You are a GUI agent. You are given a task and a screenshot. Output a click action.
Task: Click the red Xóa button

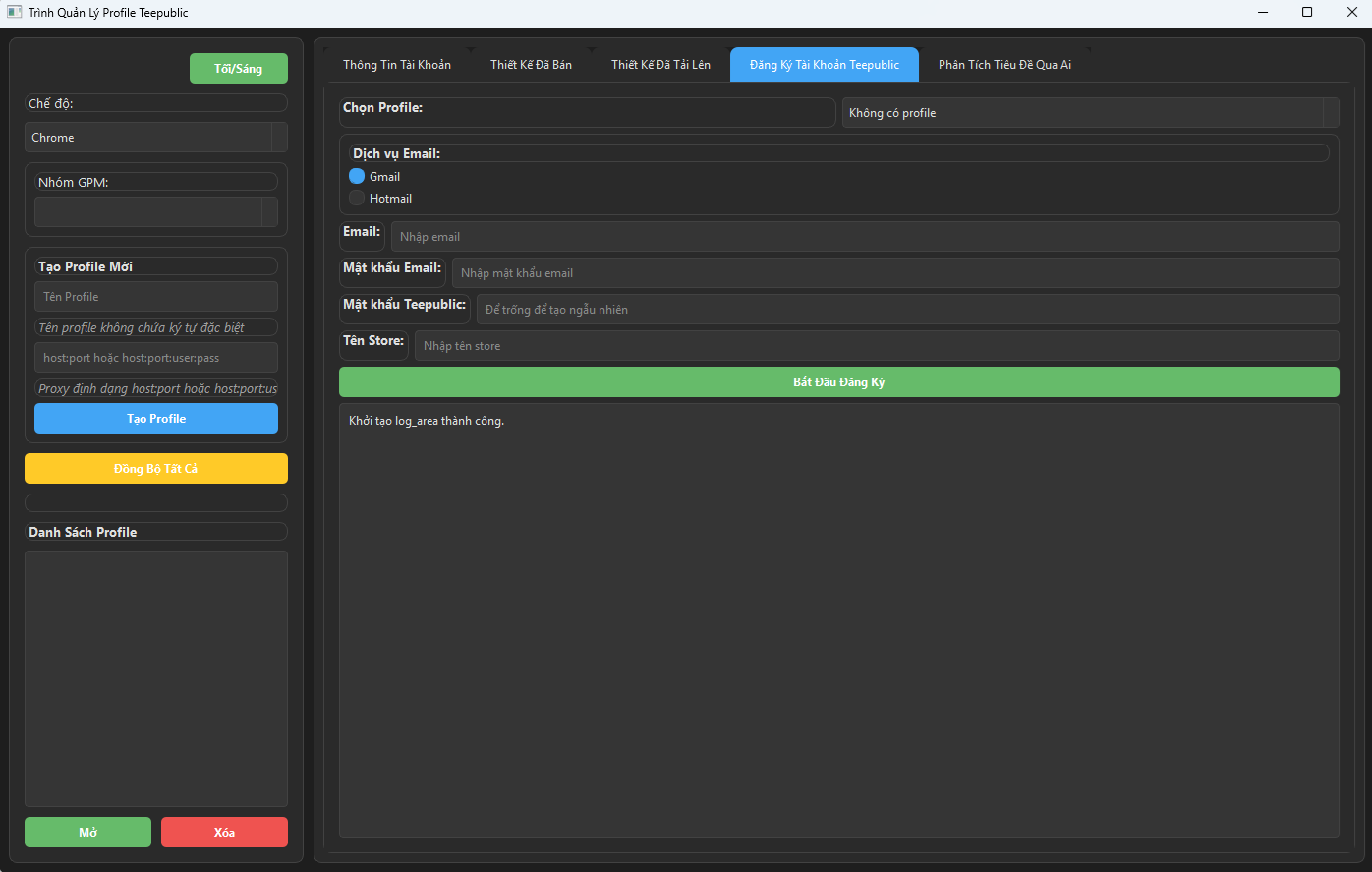[224, 833]
